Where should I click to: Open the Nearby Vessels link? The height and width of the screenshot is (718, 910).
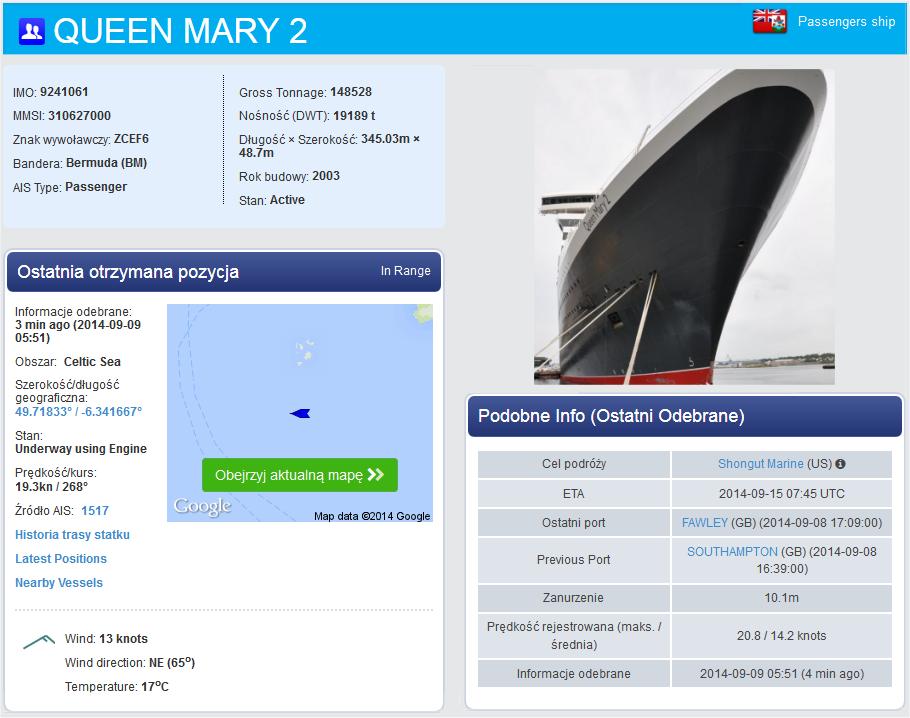(x=59, y=583)
